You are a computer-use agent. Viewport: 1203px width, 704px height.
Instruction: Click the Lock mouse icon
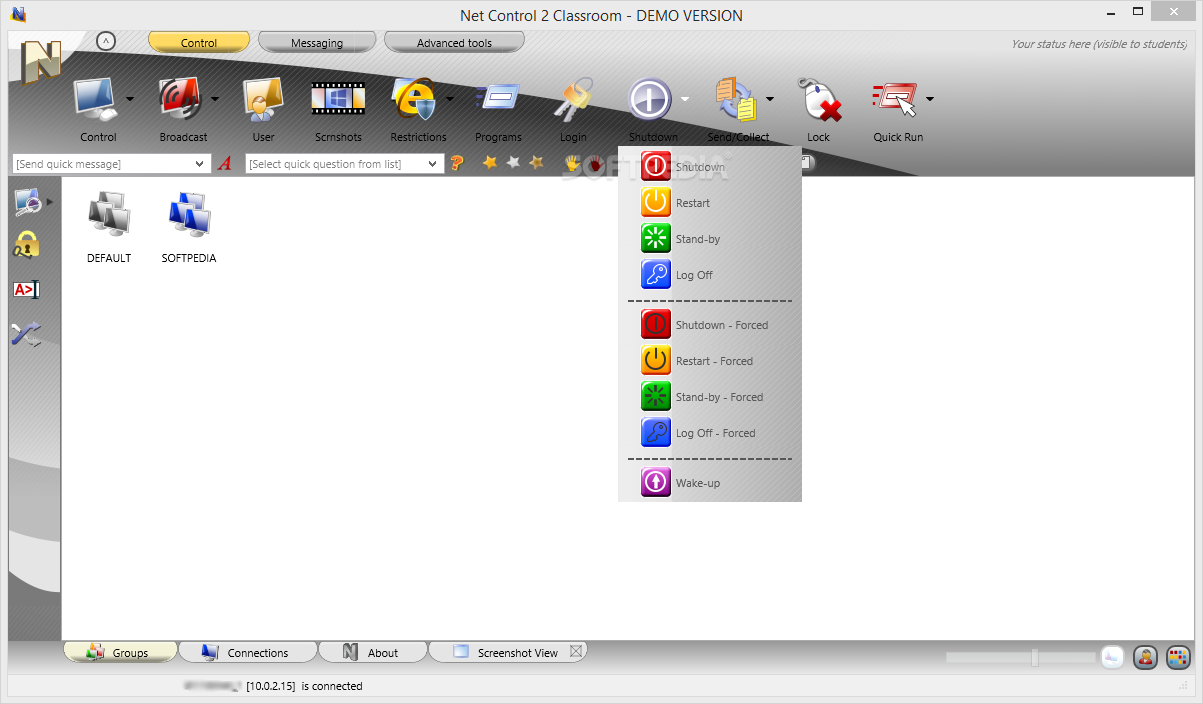(x=818, y=100)
